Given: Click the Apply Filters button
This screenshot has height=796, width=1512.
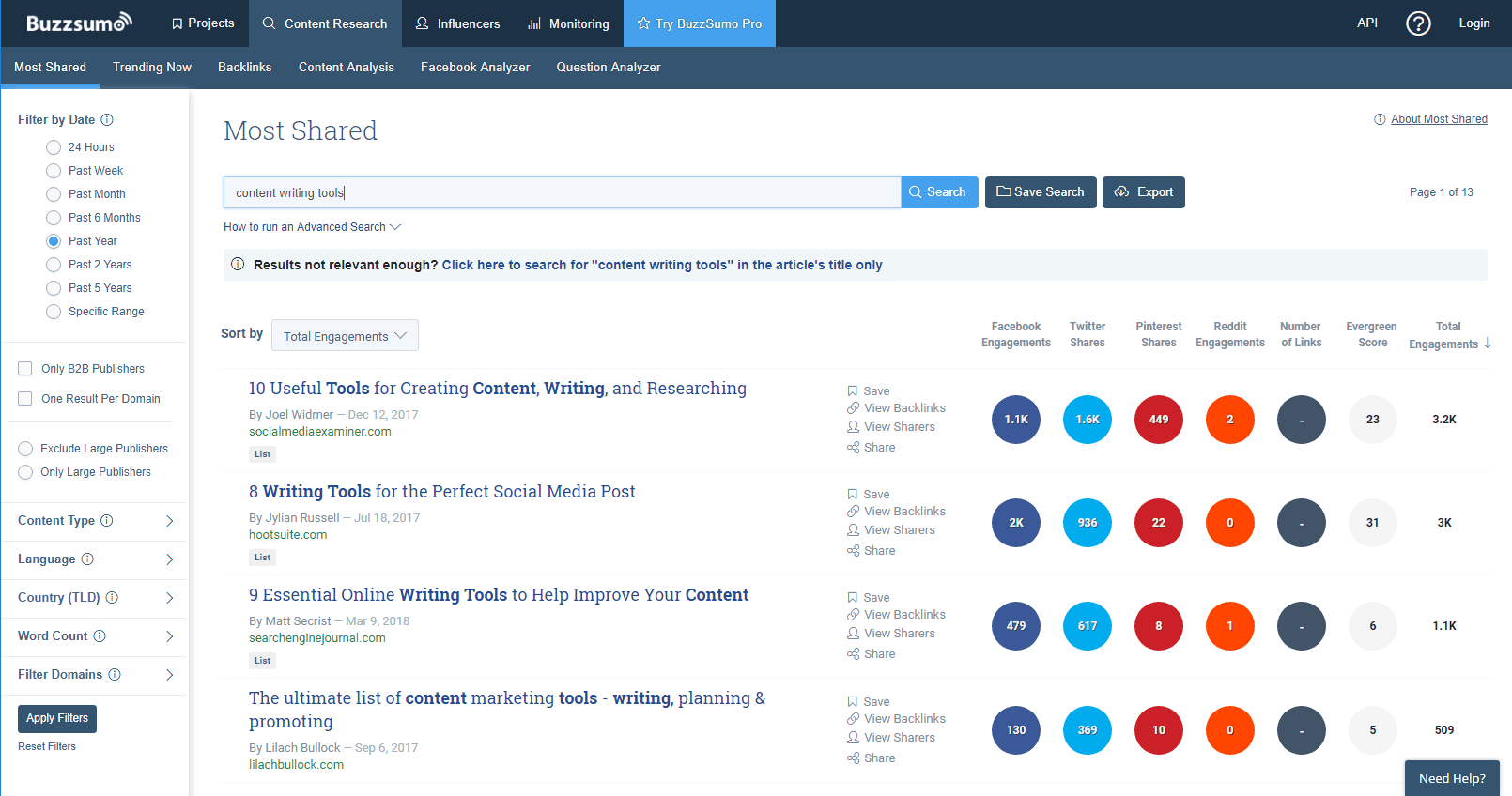Looking at the screenshot, I should point(57,718).
